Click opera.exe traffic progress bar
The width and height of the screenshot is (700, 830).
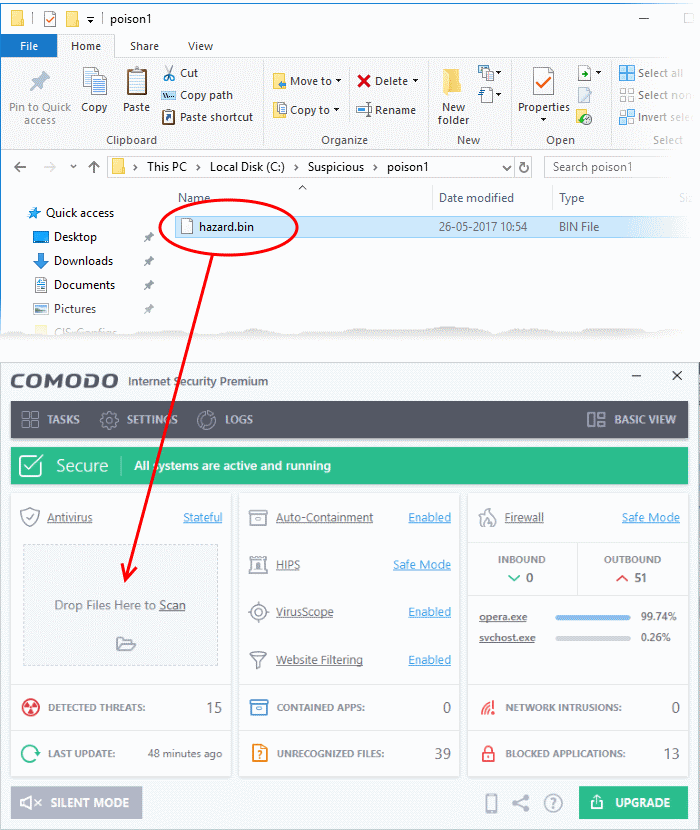tap(593, 617)
